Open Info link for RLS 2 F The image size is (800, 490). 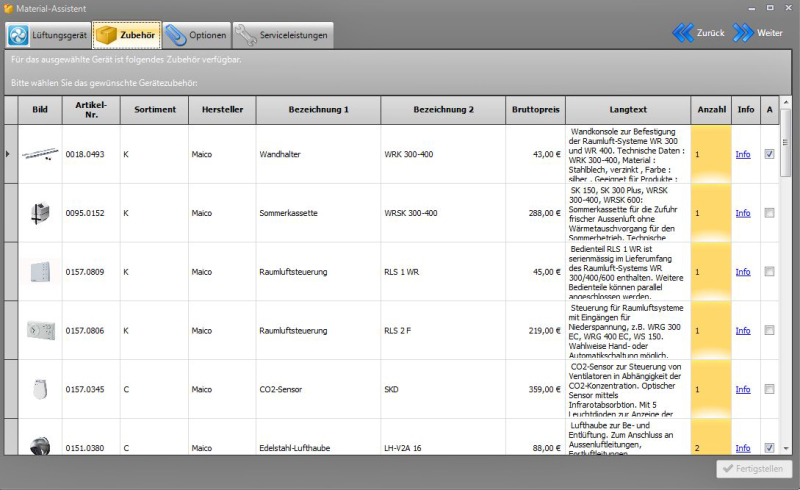[x=743, y=330]
